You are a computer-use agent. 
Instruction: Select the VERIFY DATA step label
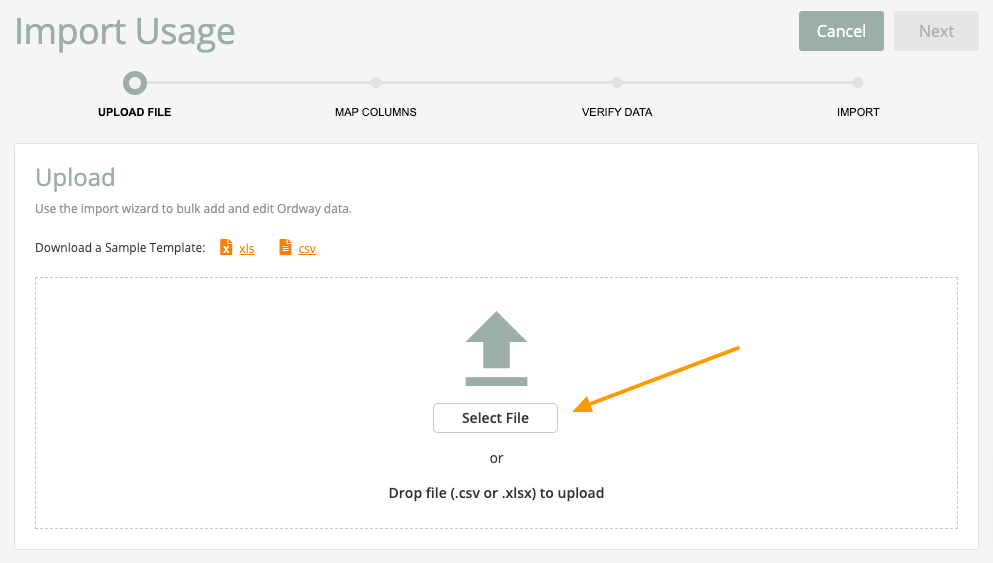click(617, 112)
